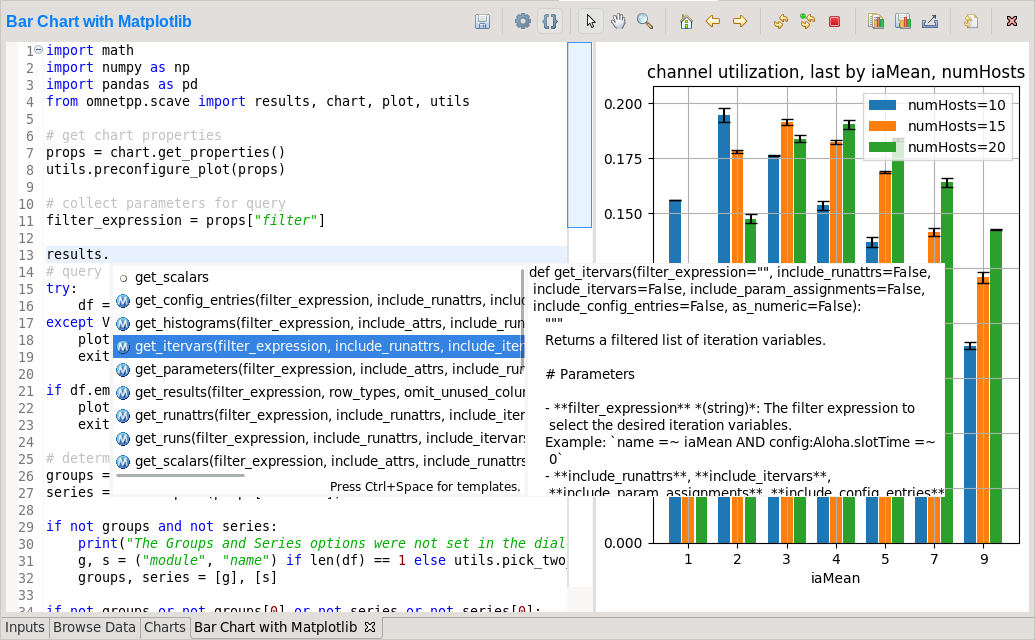Toggle the source code braces icon
The width and height of the screenshot is (1035, 640).
[550, 22]
